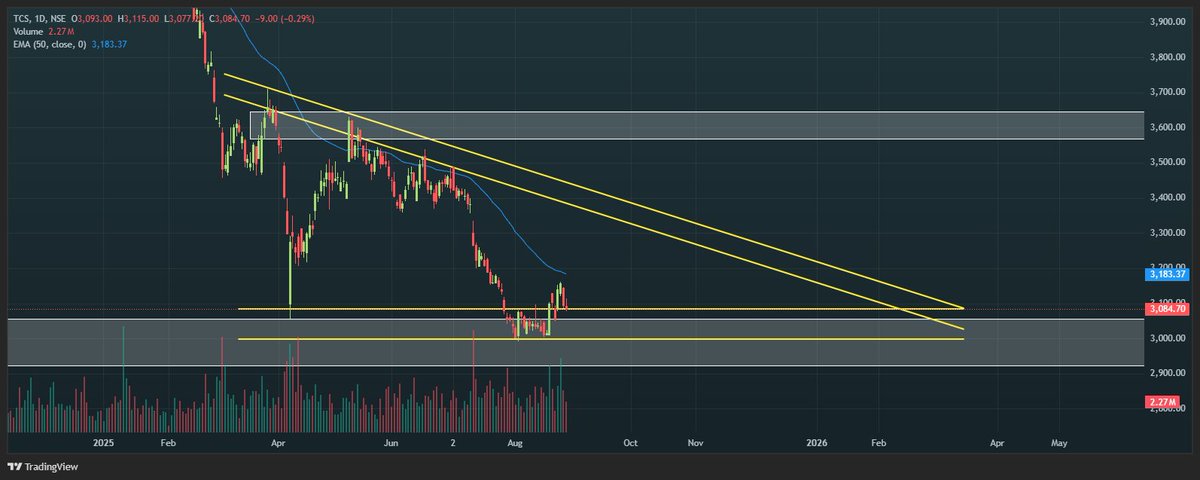Click the 3,400.00 price axis label
The width and height of the screenshot is (1200, 480).
(1167, 198)
